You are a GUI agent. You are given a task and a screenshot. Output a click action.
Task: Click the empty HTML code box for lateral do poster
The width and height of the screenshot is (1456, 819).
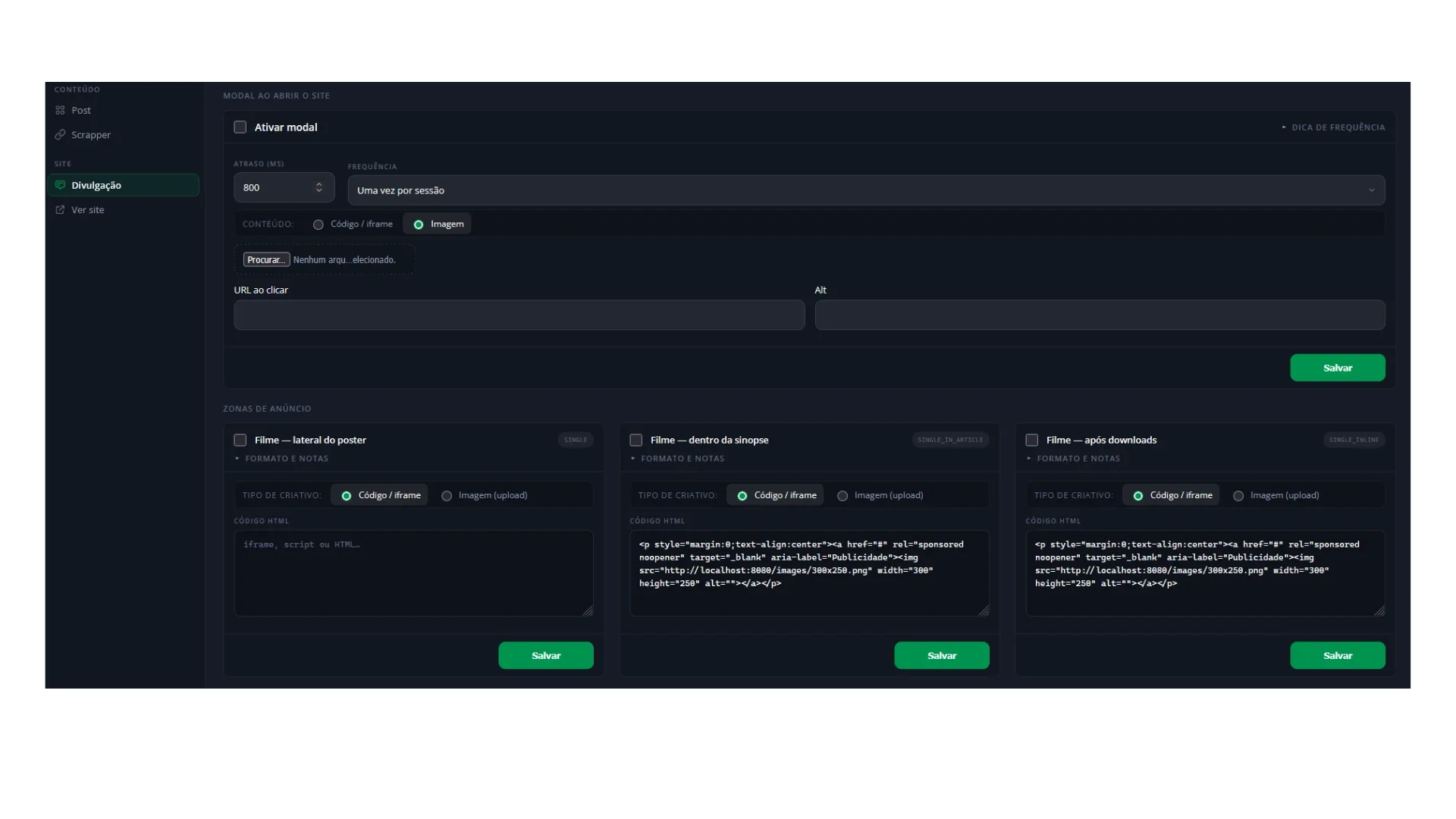tap(413, 573)
